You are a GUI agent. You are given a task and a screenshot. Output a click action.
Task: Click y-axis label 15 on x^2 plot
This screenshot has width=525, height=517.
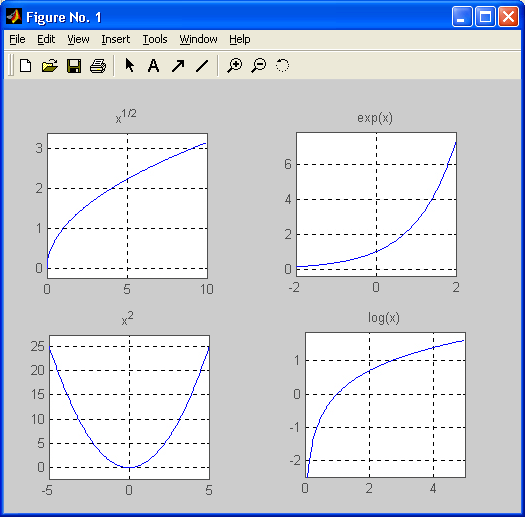tap(38, 394)
